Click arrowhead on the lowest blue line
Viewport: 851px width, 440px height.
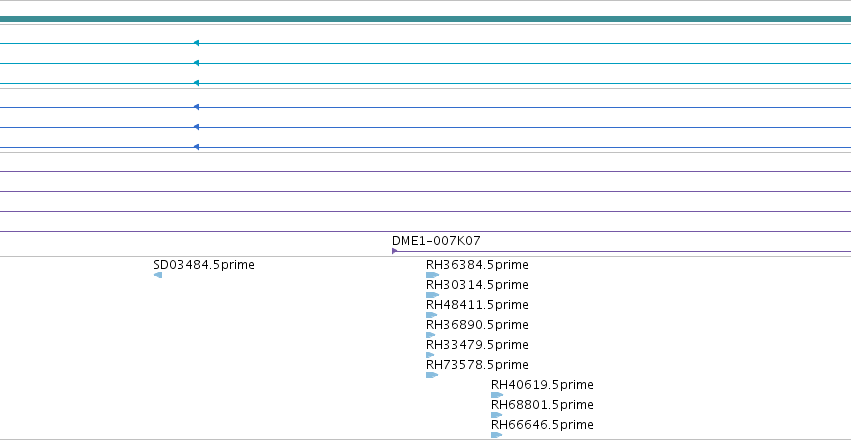(x=196, y=147)
